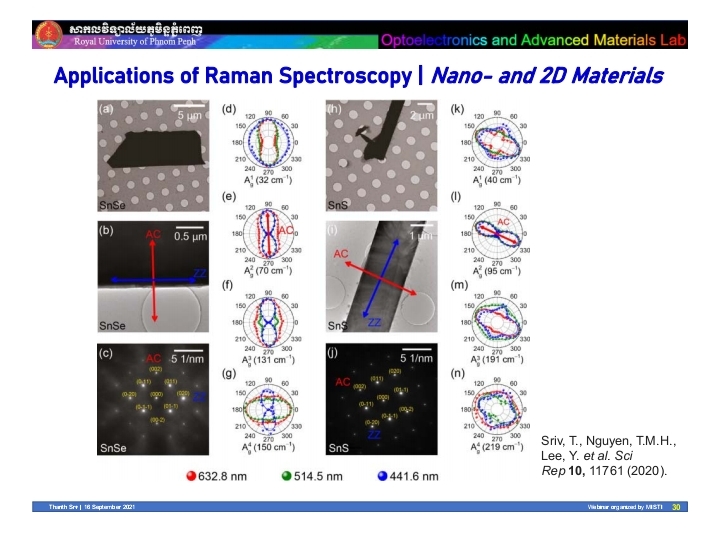The image size is (720, 540).
Task: Select the SnS diffraction pattern in panel (j)
Action: (381, 398)
